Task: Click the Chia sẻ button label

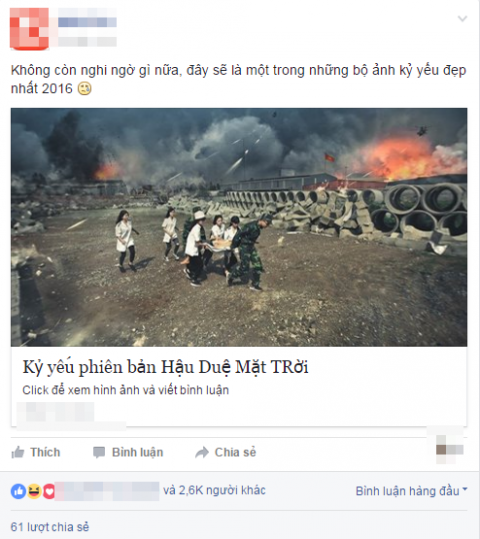Action: pos(235,452)
